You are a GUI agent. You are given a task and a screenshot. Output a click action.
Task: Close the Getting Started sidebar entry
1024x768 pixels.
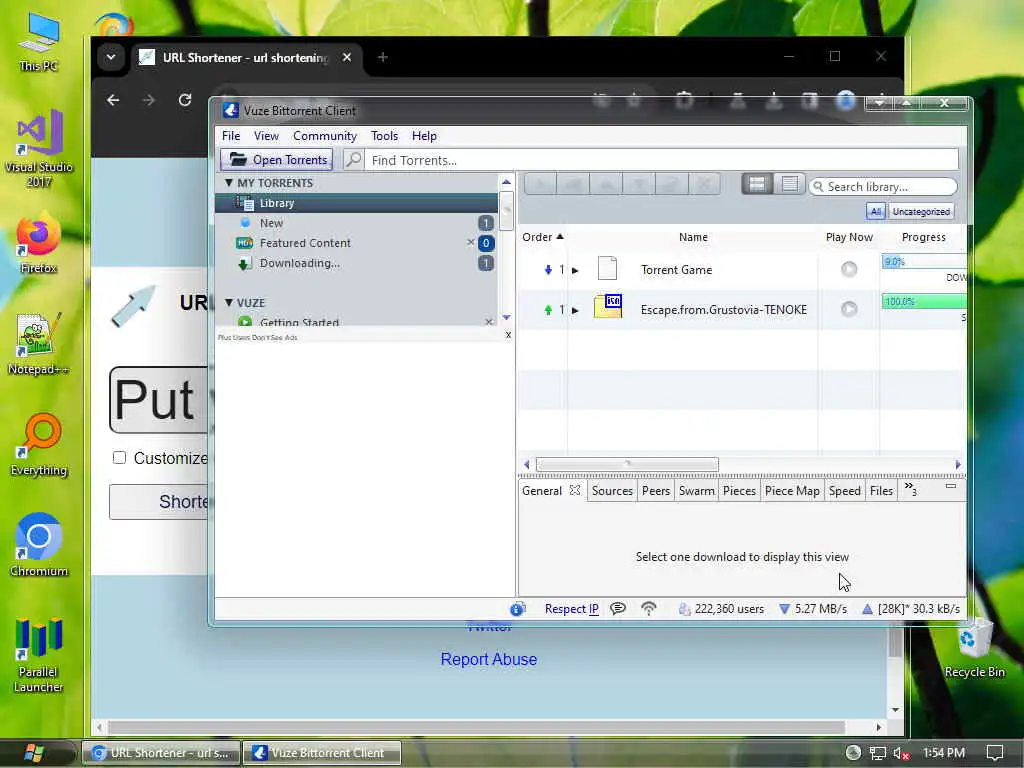coord(488,322)
